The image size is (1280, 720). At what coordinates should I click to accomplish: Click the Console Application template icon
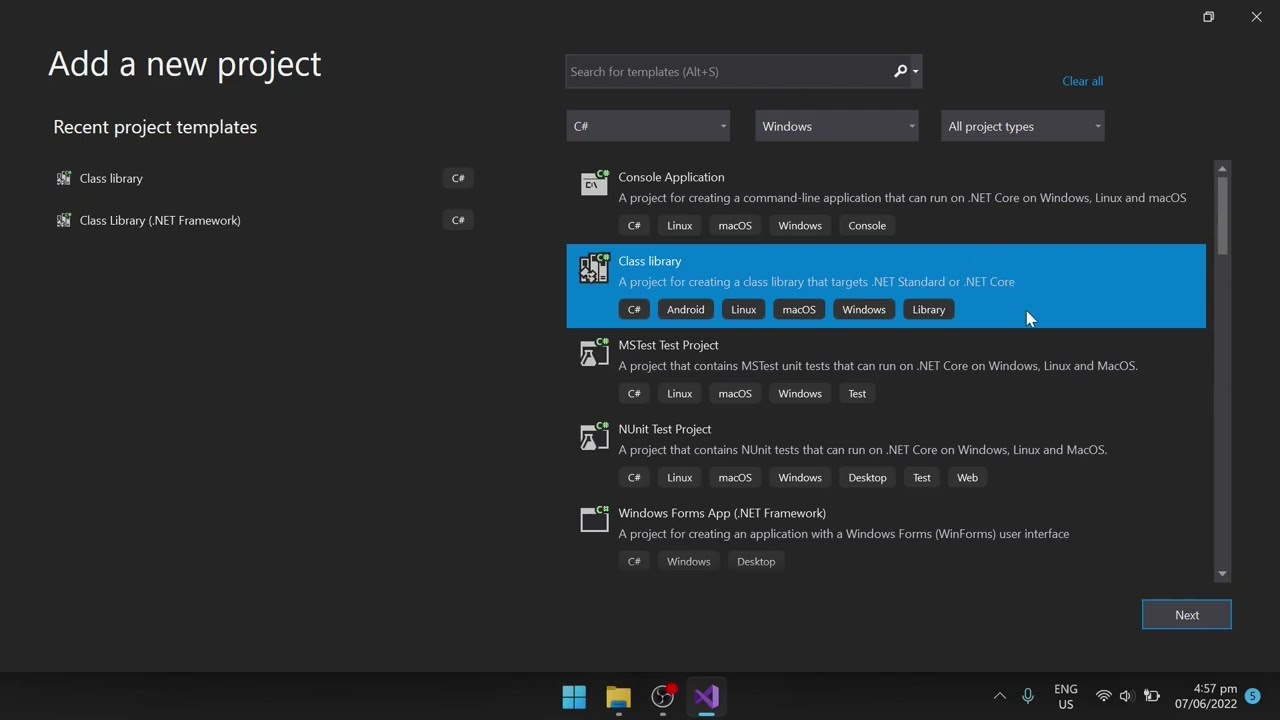tap(594, 183)
